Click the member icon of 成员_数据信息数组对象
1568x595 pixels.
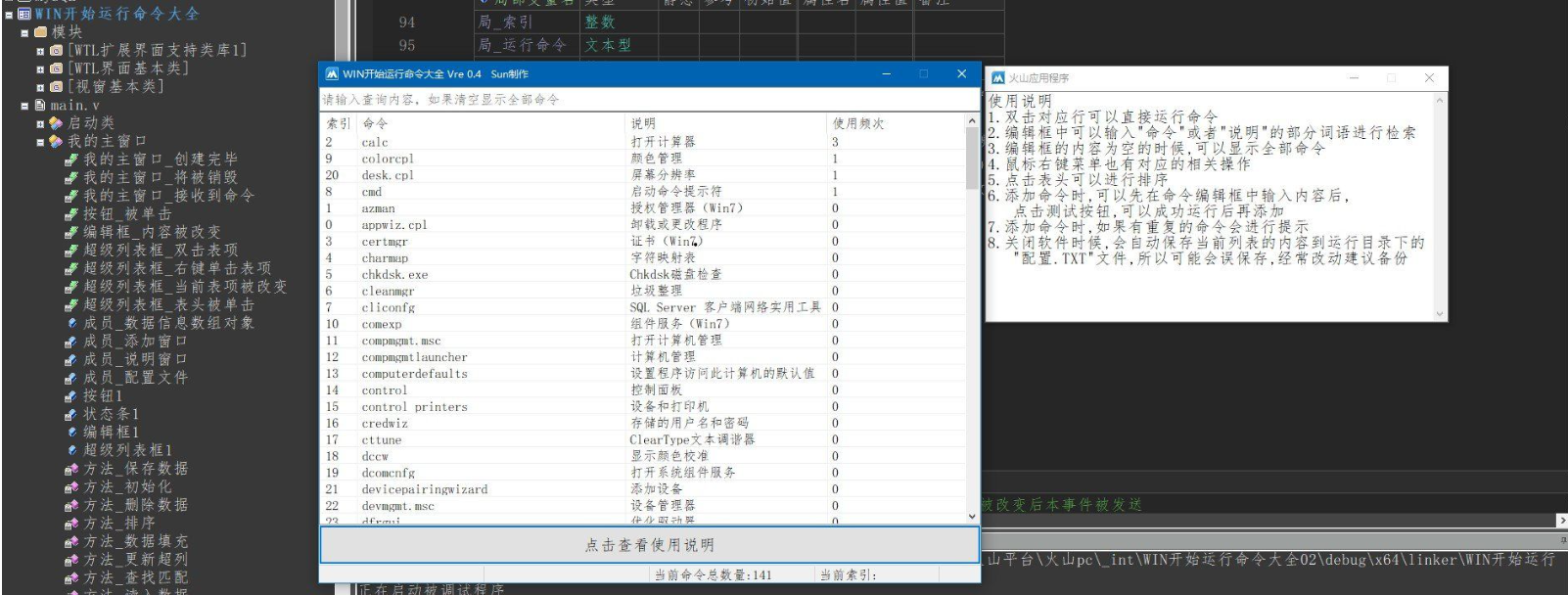click(71, 323)
